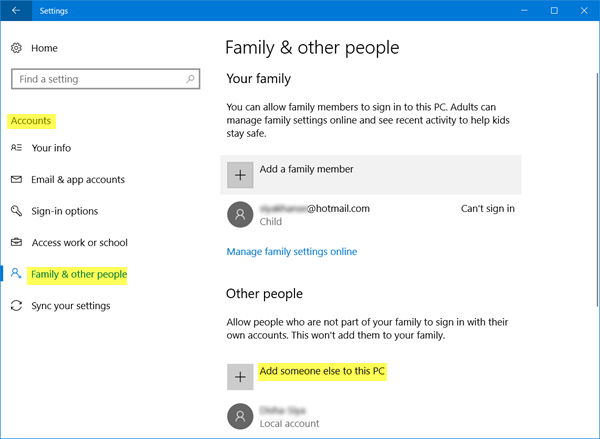
Task: Open Family & other people section
Action: point(79,274)
